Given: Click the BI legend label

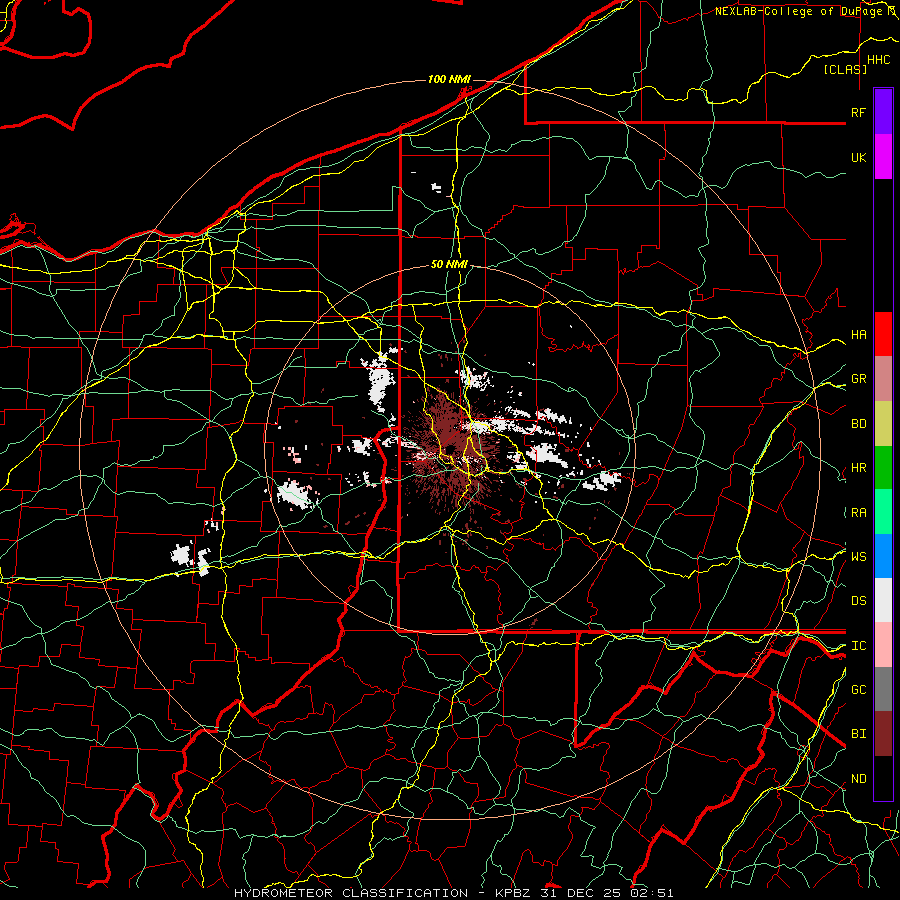Looking at the screenshot, I should (x=858, y=734).
